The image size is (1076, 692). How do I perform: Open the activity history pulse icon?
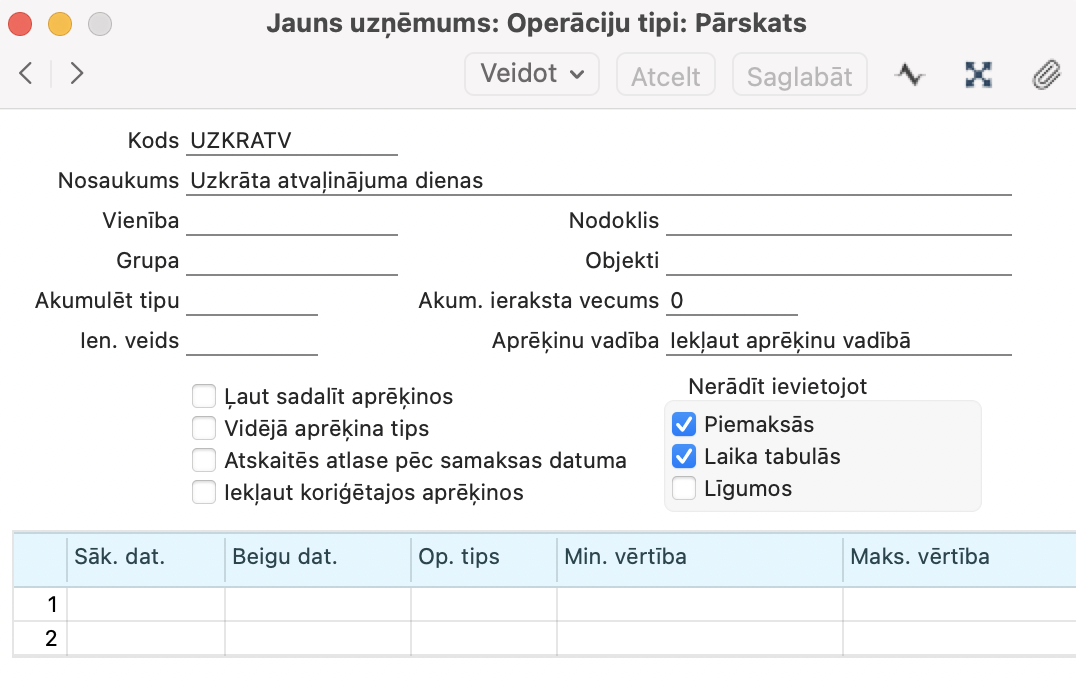point(910,74)
